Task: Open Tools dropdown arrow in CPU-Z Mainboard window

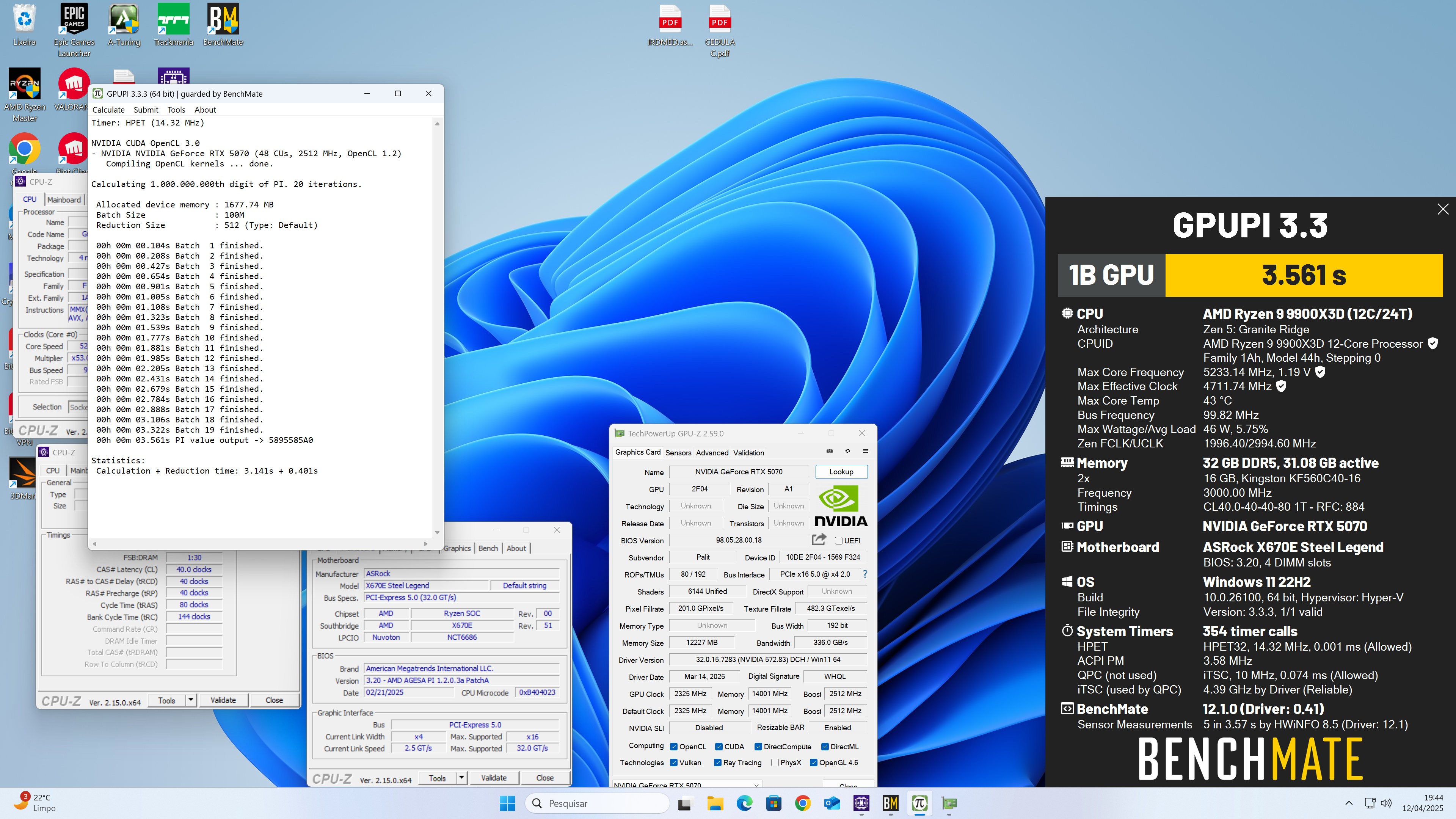Action: point(462,778)
